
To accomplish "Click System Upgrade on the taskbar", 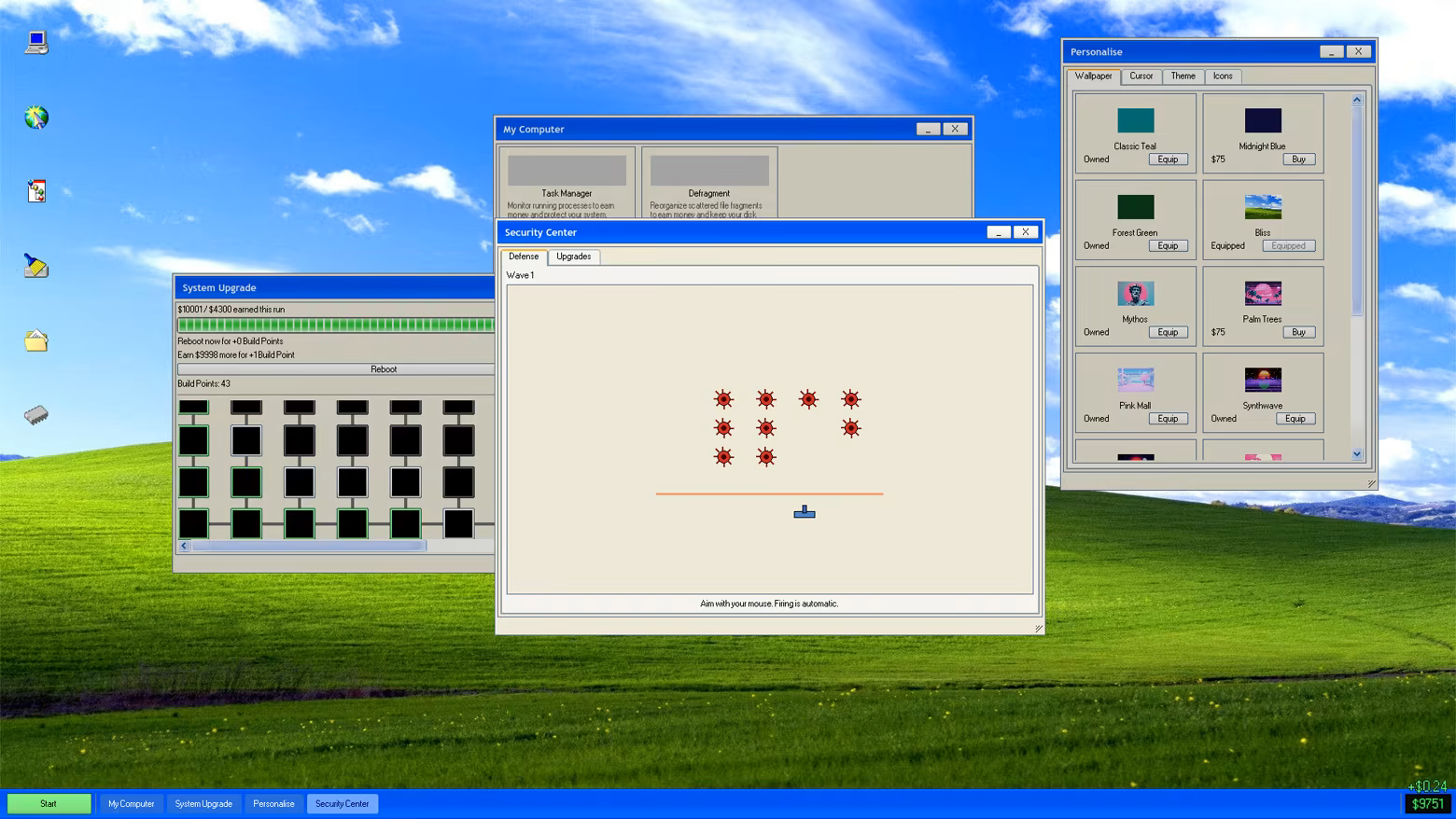I will (x=203, y=804).
